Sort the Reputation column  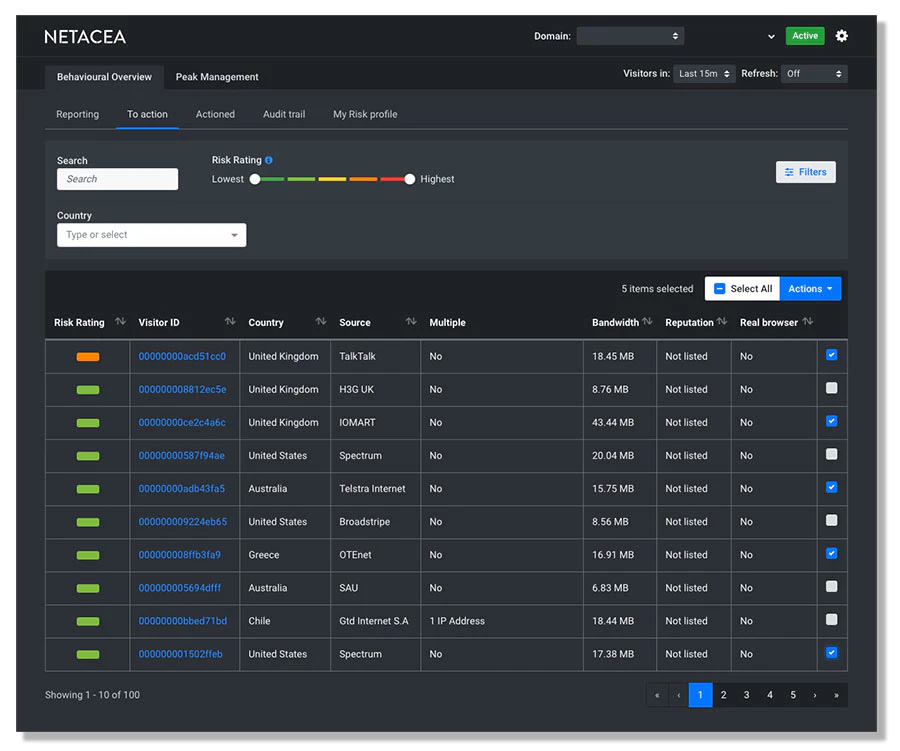click(722, 322)
